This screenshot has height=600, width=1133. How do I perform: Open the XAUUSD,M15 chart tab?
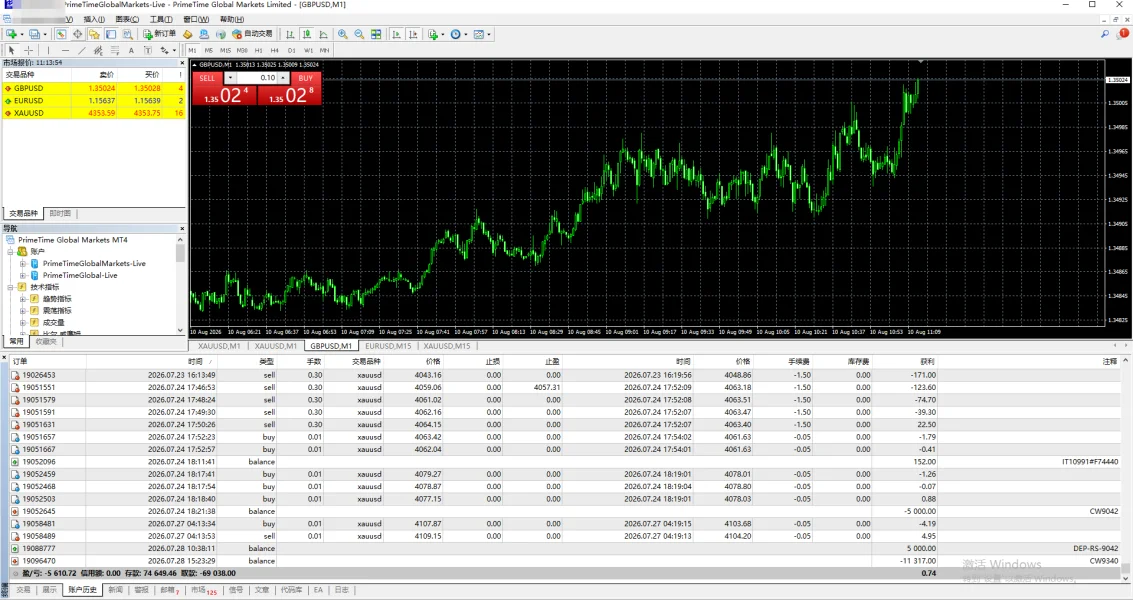(447, 346)
